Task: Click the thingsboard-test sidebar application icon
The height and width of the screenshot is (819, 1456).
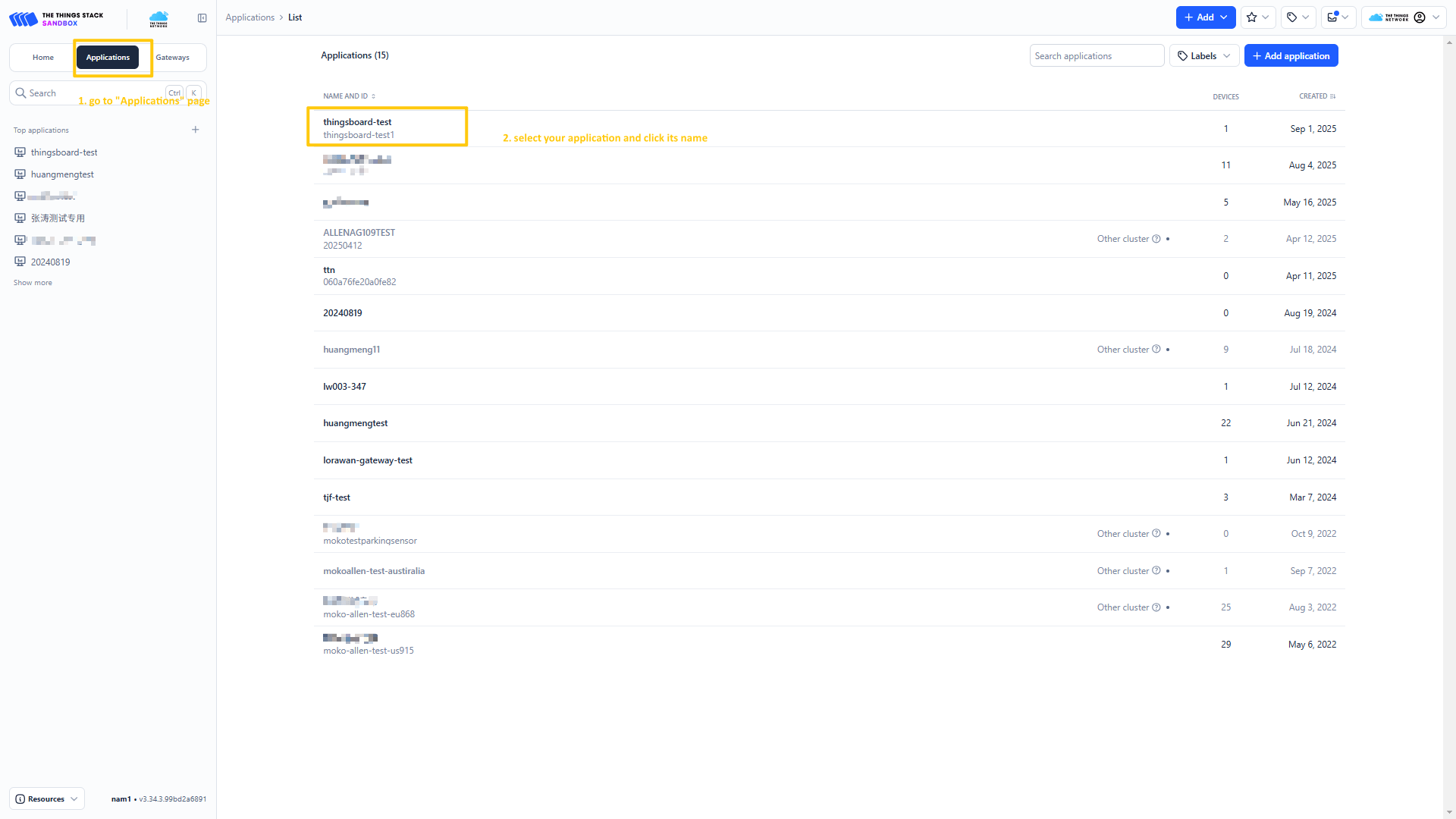Action: tap(20, 152)
